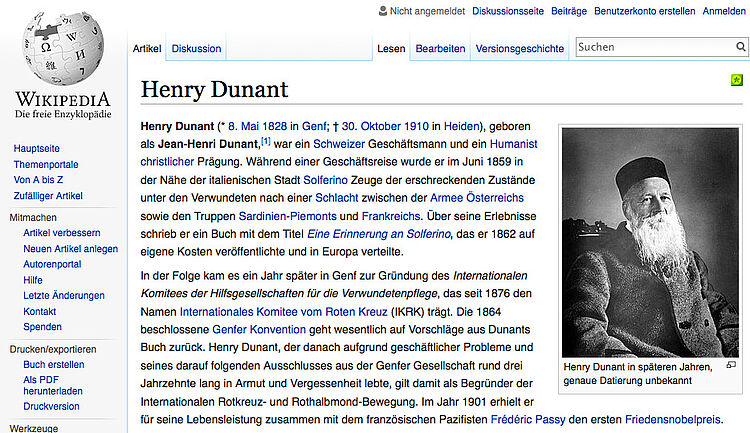Click the Henry Dunant page title
Viewport: 750px width, 433px height.
click(x=214, y=89)
